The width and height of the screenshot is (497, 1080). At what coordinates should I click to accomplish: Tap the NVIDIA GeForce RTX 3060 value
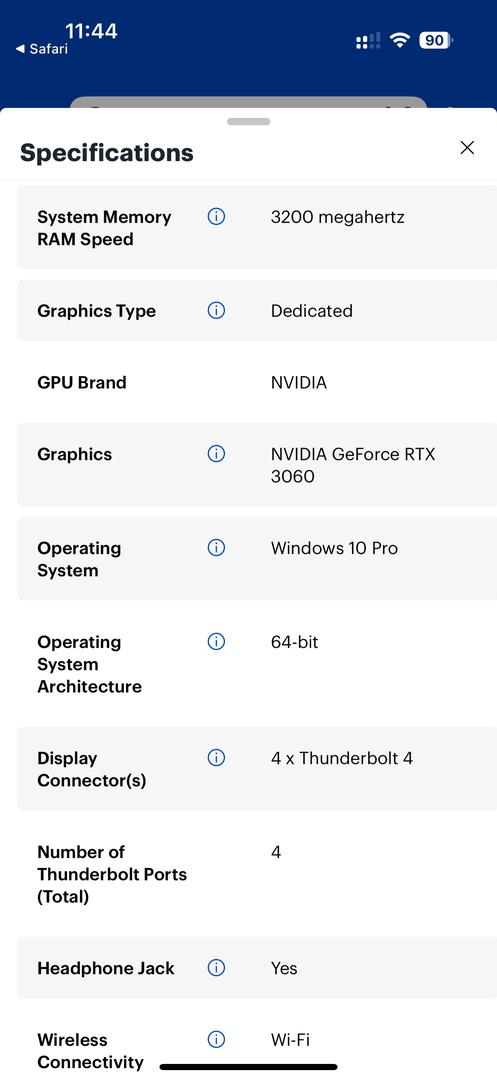point(353,465)
